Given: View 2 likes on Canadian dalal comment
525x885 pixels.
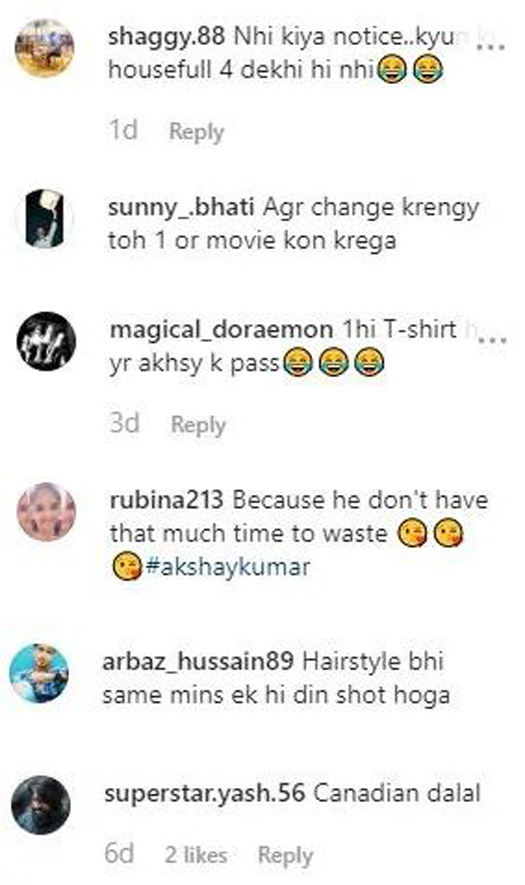Looking at the screenshot, I should pyautogui.click(x=196, y=855).
